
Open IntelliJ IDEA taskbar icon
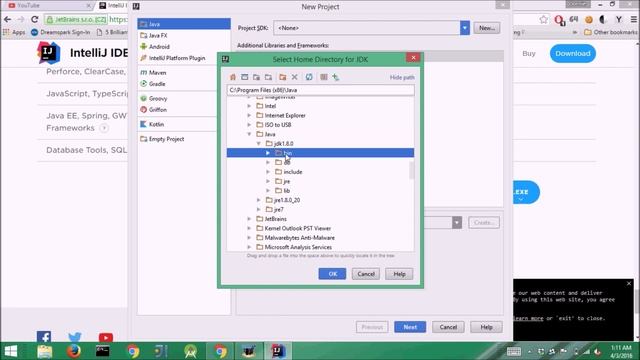(278, 351)
